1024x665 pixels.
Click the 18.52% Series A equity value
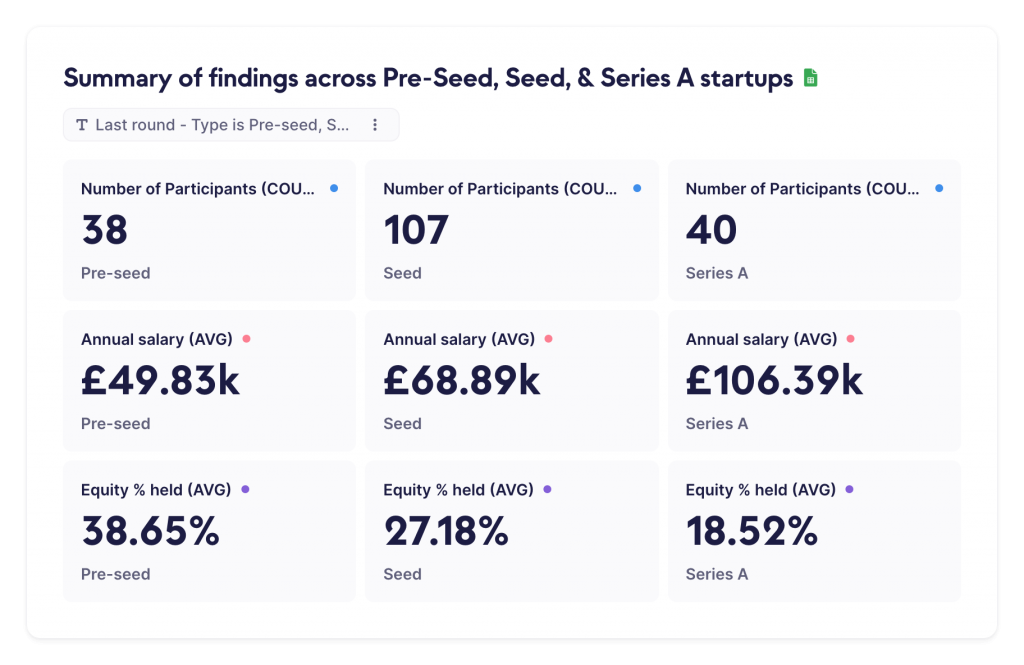pos(751,532)
